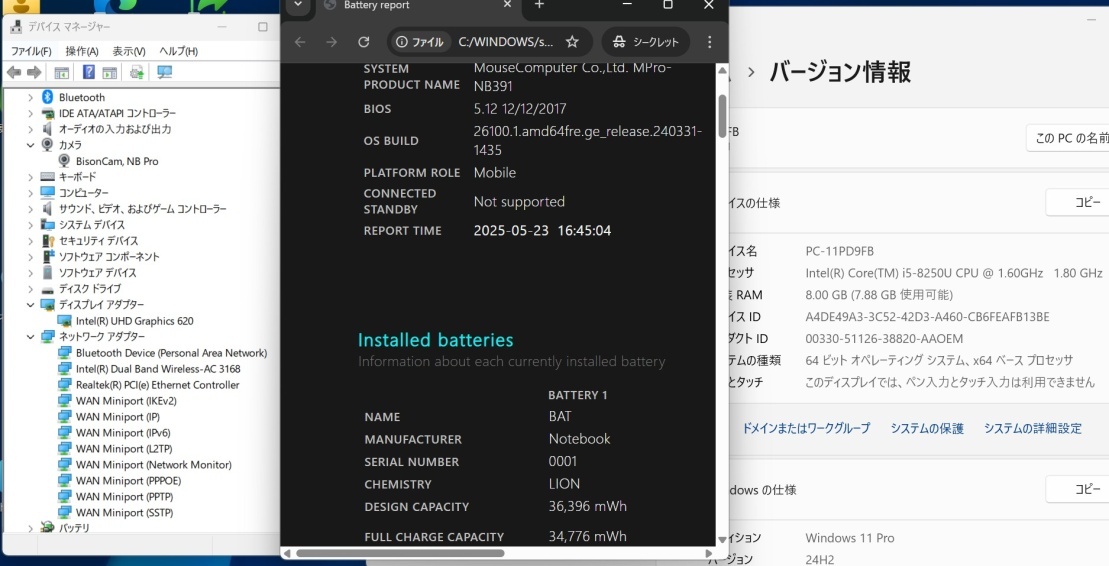
Task: Select Realtek(R) PCI(e) Ethernet Controller
Action: click(x=158, y=385)
